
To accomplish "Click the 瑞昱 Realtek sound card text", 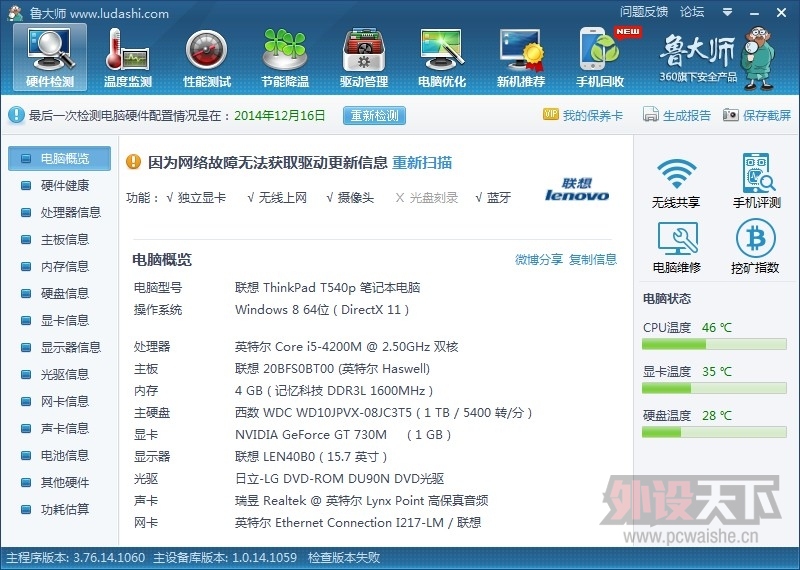I will pyautogui.click(x=361, y=501).
